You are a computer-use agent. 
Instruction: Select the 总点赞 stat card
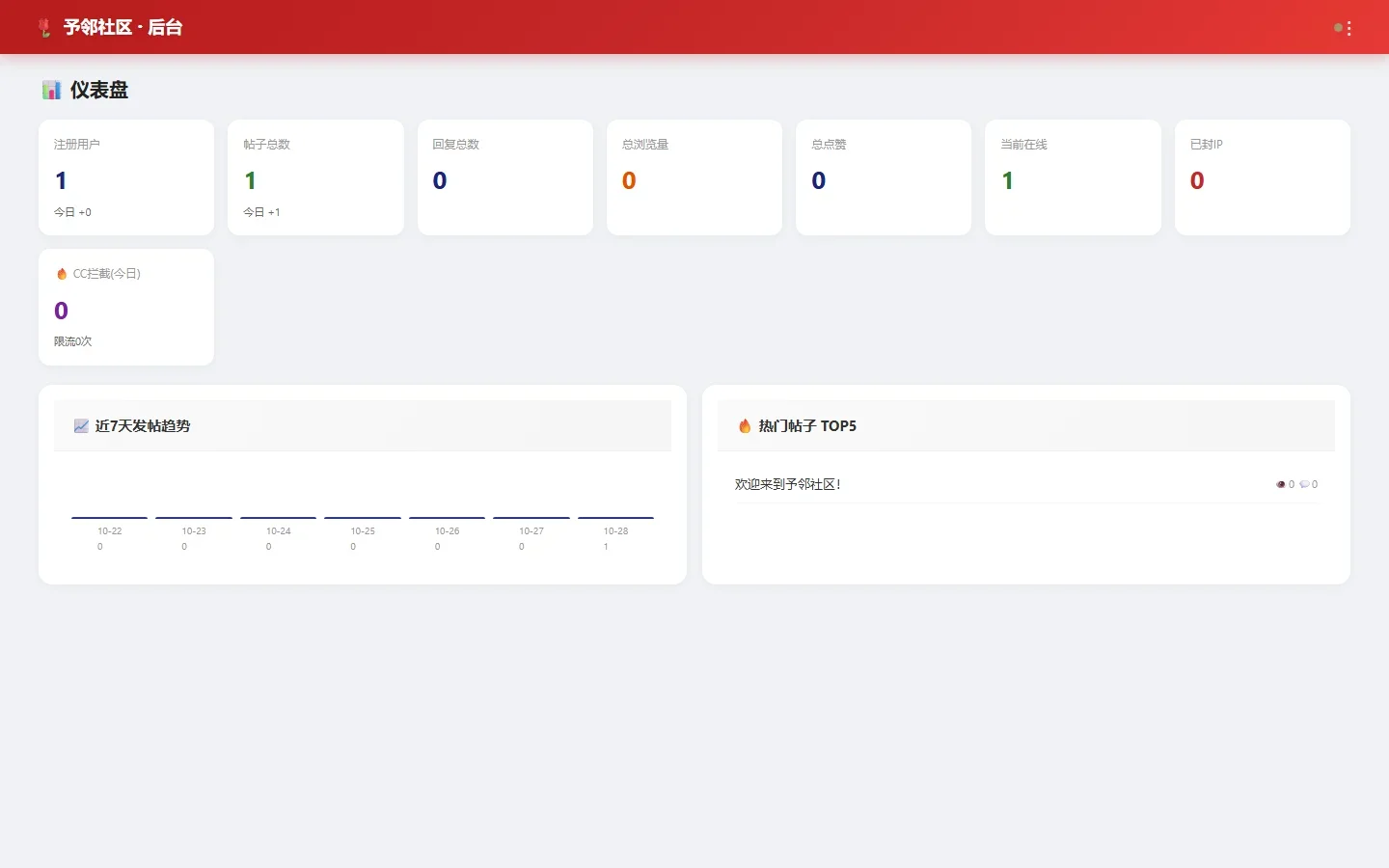[x=884, y=177]
